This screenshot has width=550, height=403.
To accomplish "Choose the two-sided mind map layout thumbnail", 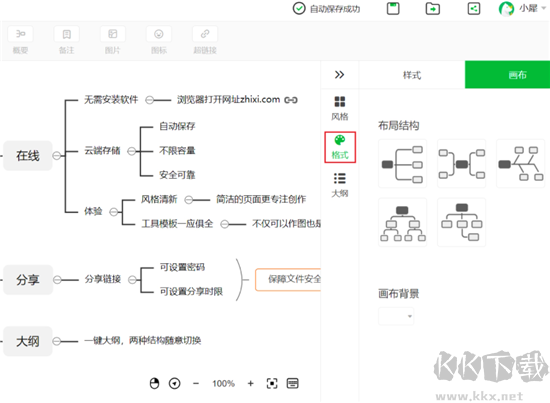I will (461, 164).
